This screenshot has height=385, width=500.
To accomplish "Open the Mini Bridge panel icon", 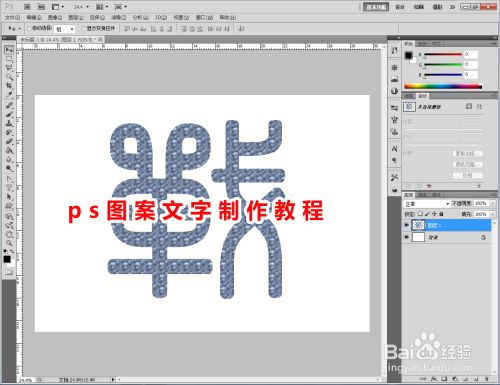I will click(41, 6).
